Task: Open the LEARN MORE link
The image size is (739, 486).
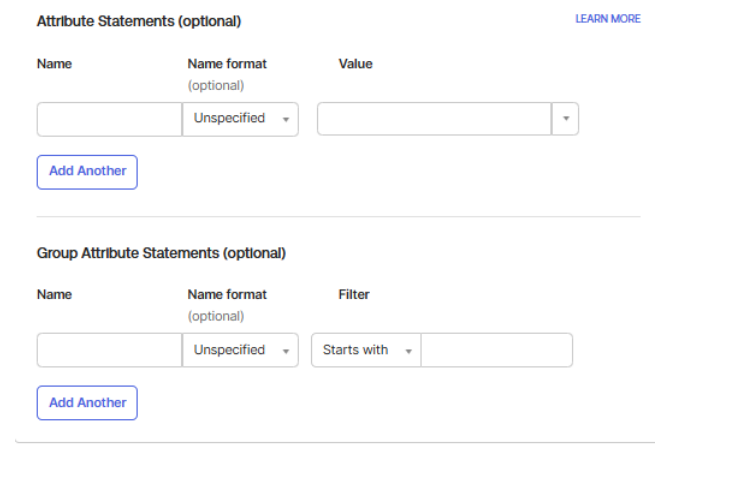Action: [607, 19]
